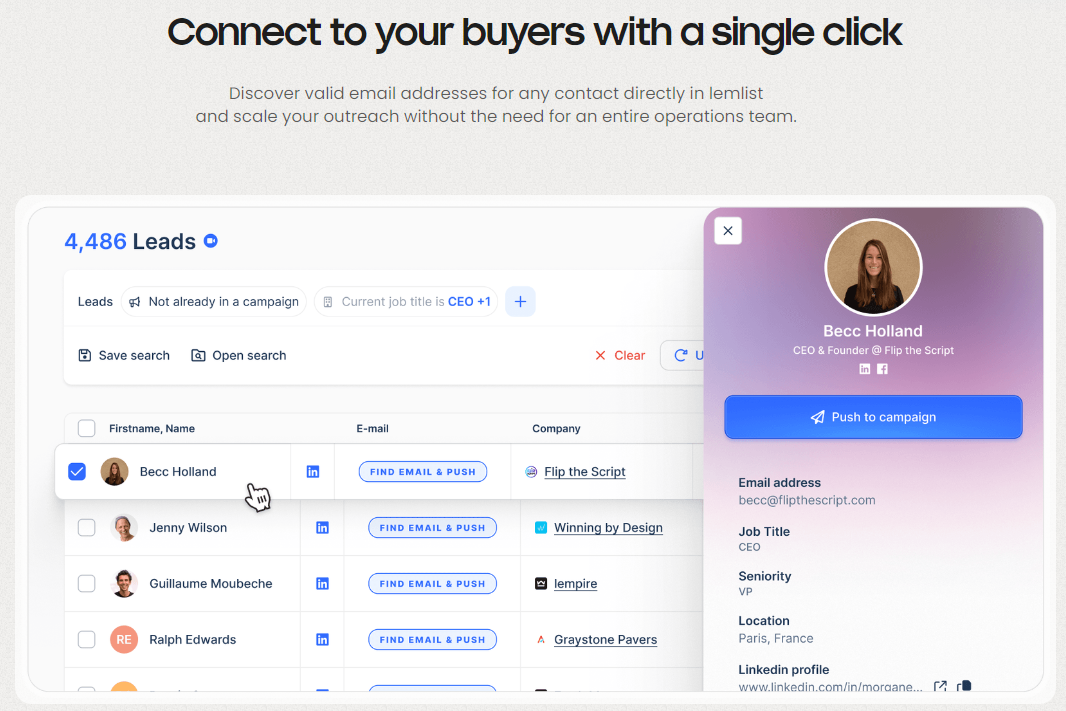The width and height of the screenshot is (1066, 711).
Task: Uncheck Becc Holland's row checkbox
Action: pyautogui.click(x=77, y=472)
